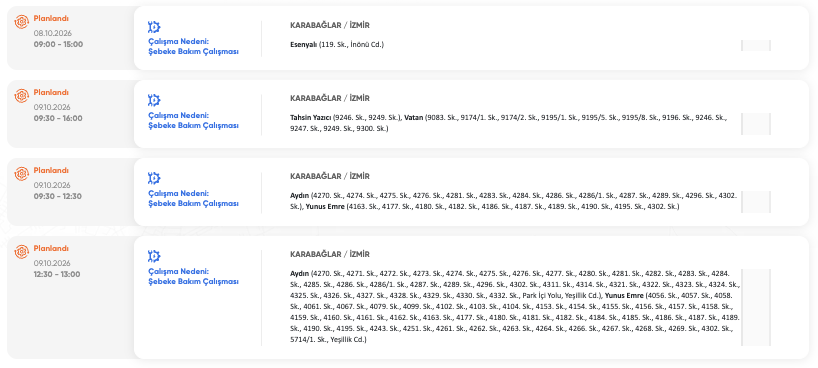Screen dimensions: 818x368
Task: Click Şebeke Bakım Çalışması in the Esenyalı card
Action: [x=194, y=52]
